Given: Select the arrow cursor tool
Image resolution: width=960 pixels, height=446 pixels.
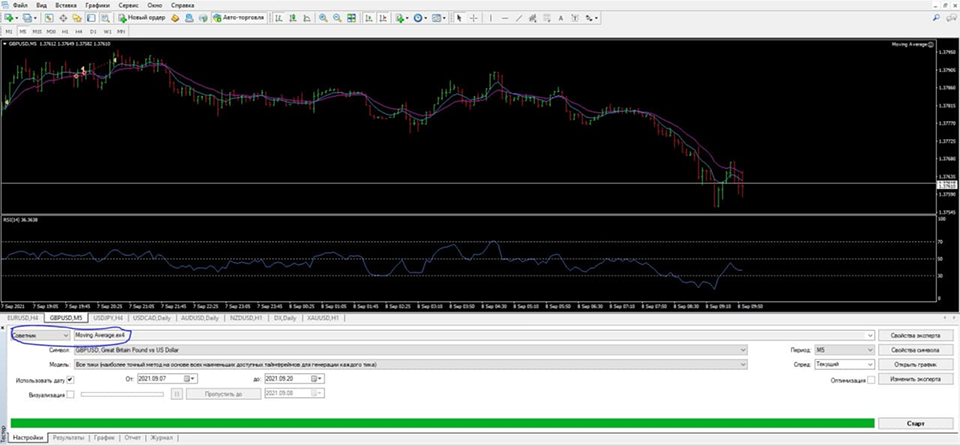Looking at the screenshot, I should (459, 18).
